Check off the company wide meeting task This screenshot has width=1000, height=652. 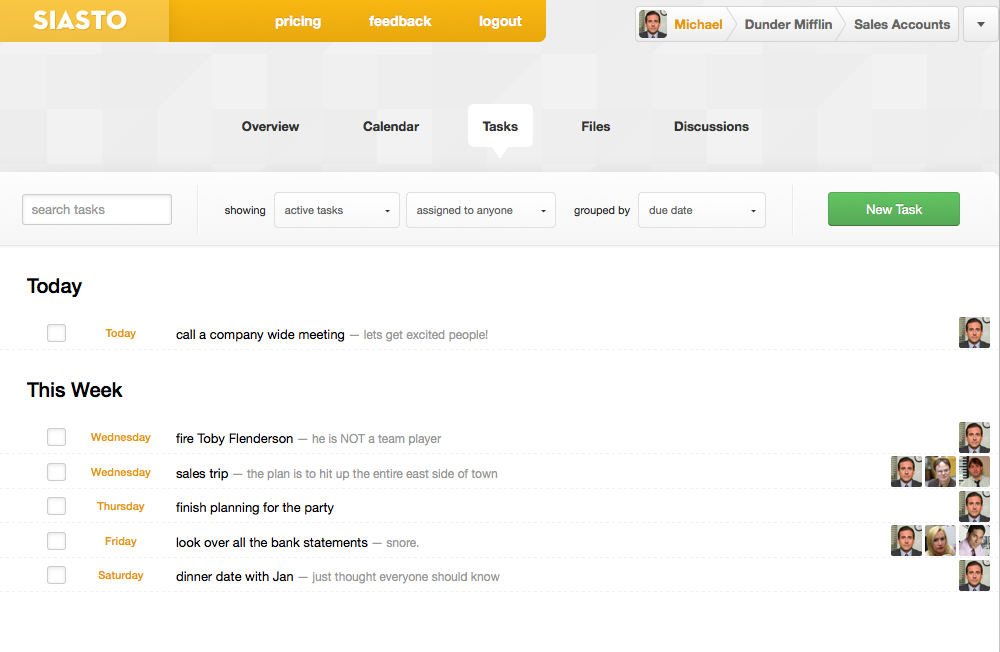pyautogui.click(x=57, y=333)
